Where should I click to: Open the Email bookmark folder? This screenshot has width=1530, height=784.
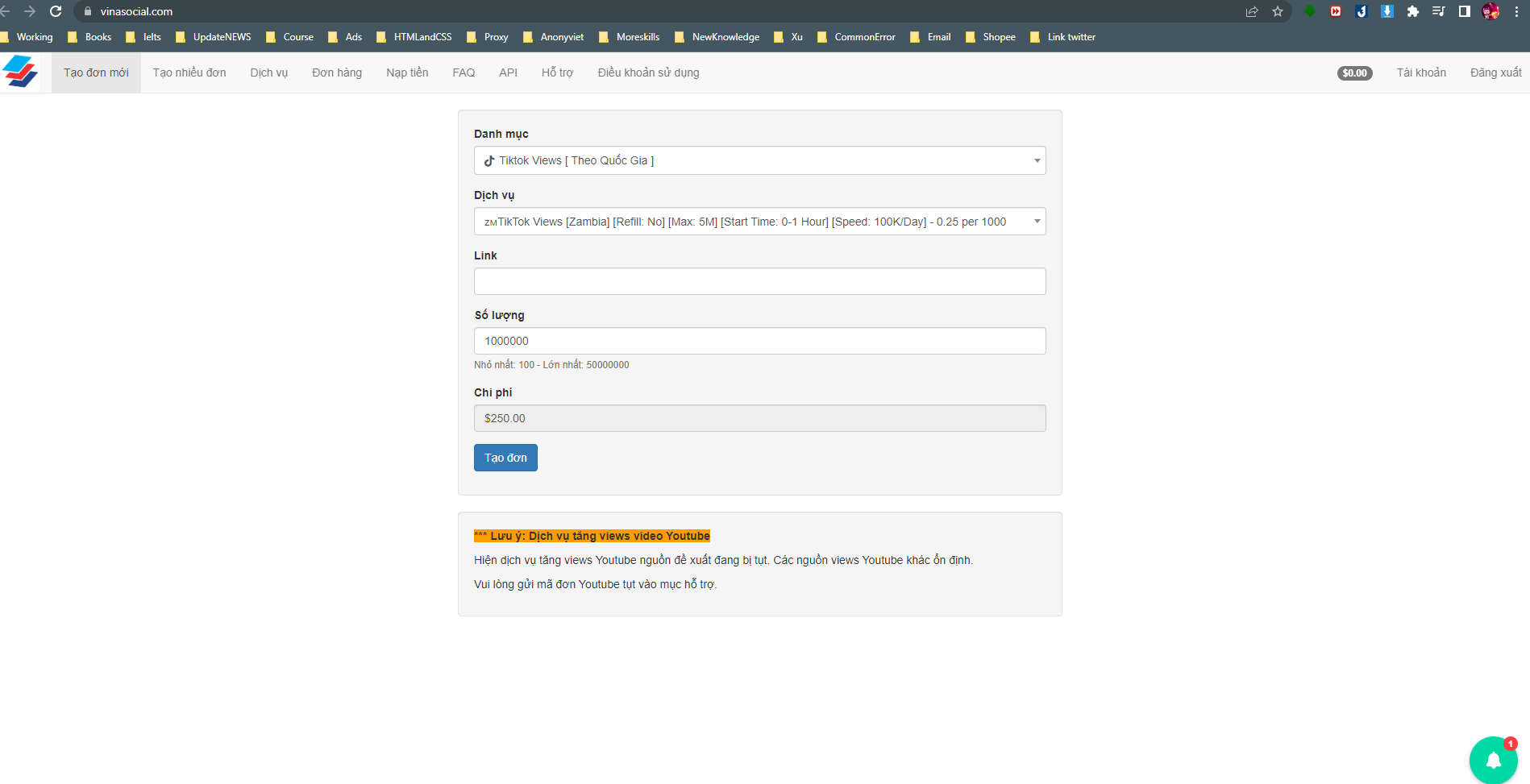pyautogui.click(x=931, y=37)
